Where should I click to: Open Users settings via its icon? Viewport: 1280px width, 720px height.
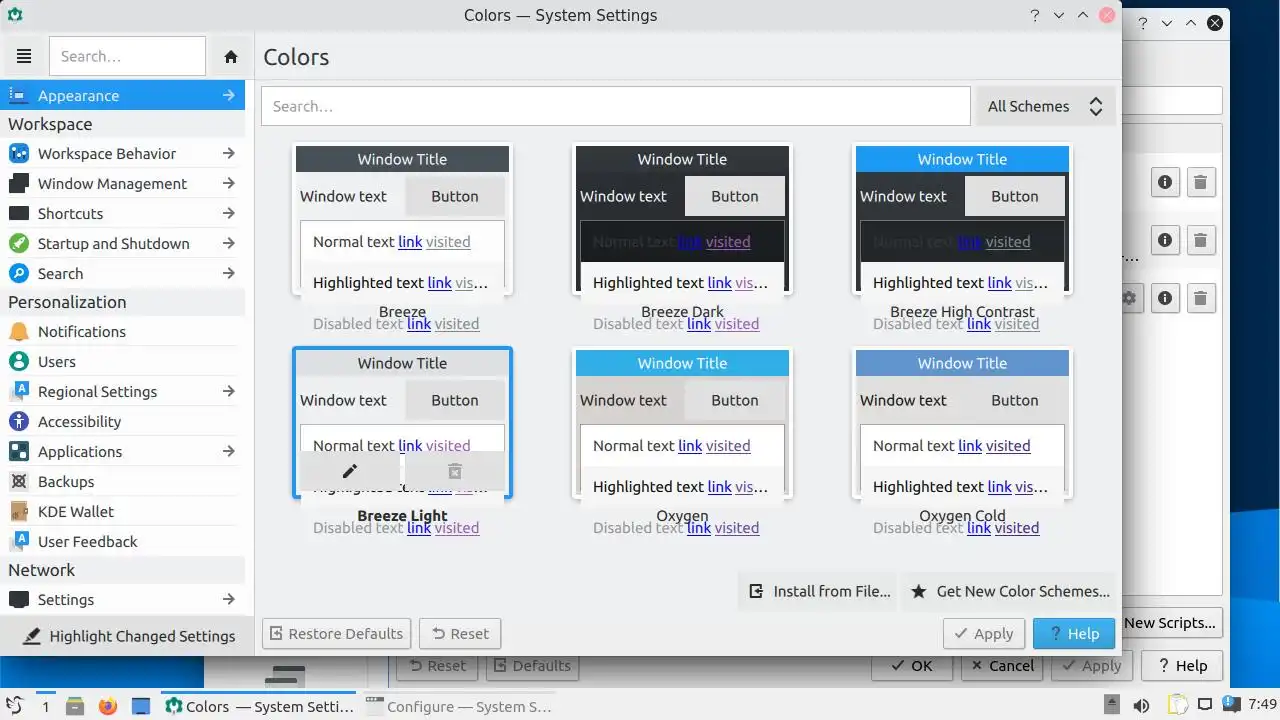point(19,362)
